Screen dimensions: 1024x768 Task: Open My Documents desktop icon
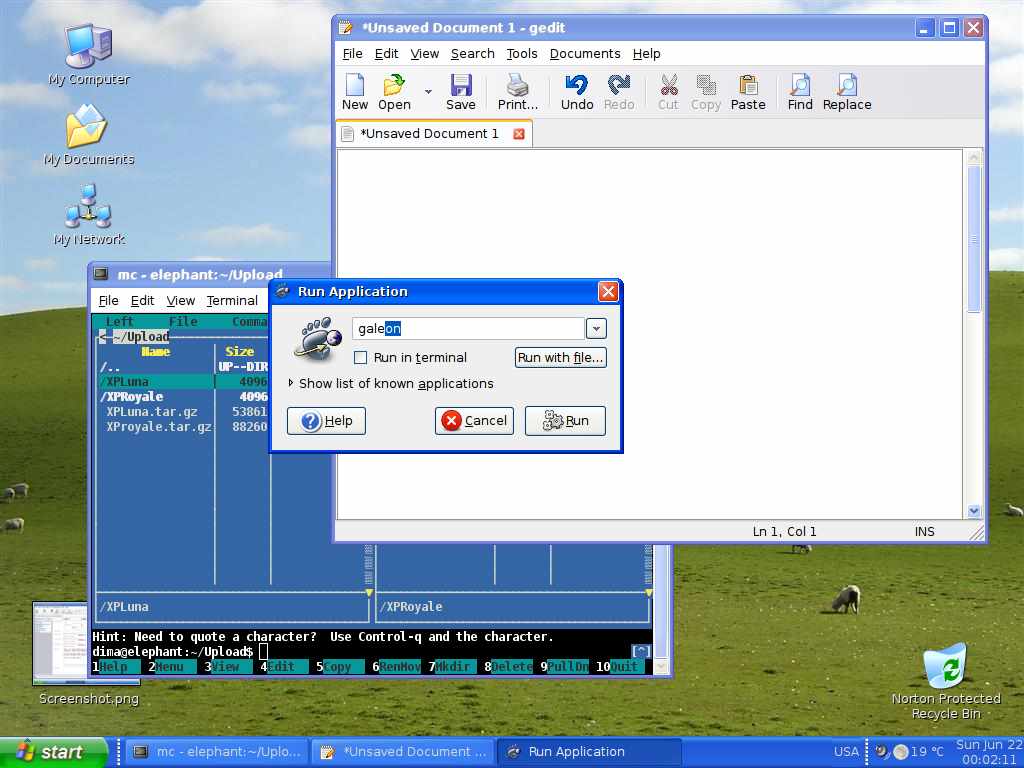coord(88,135)
